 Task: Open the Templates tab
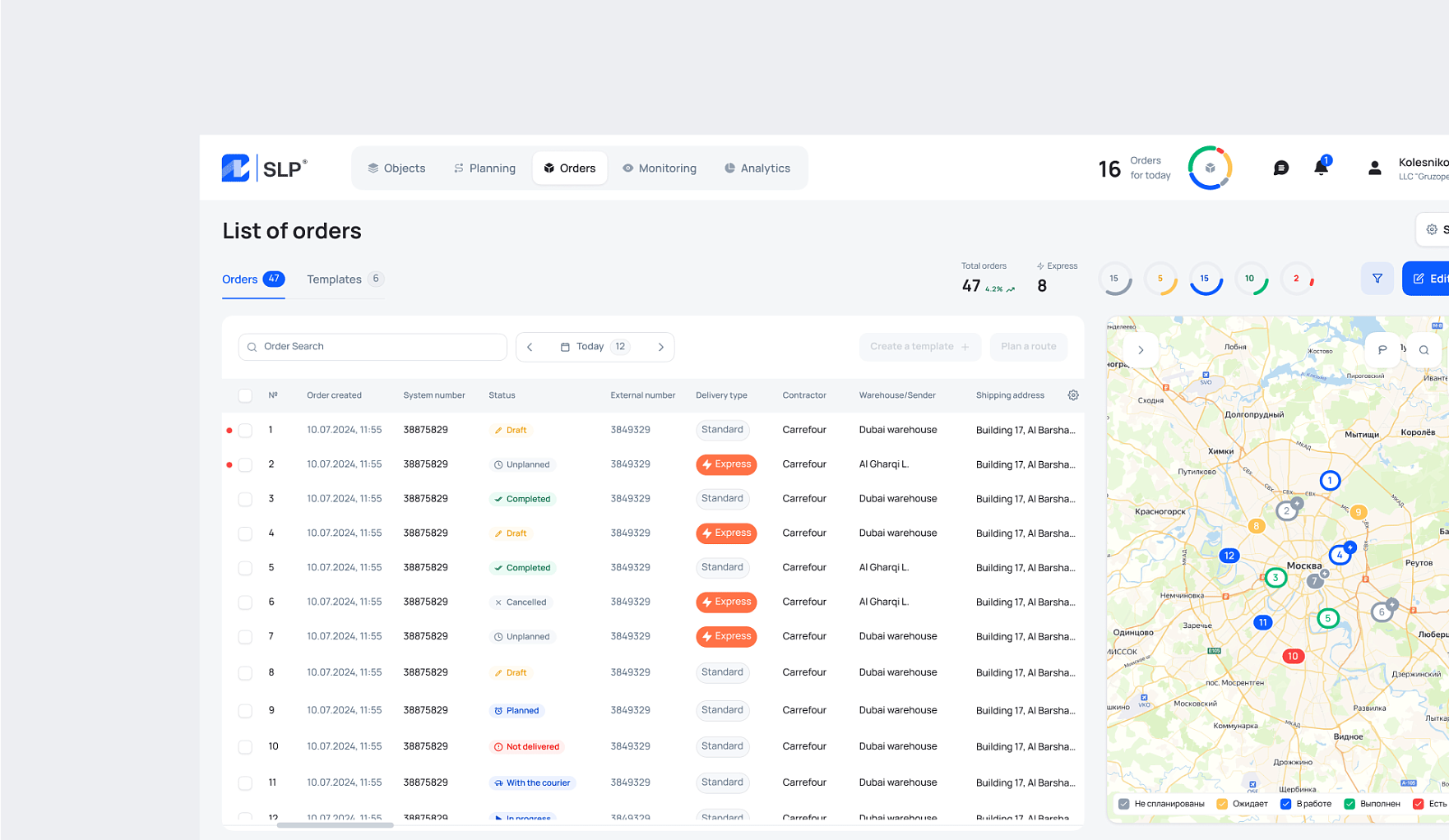[335, 279]
